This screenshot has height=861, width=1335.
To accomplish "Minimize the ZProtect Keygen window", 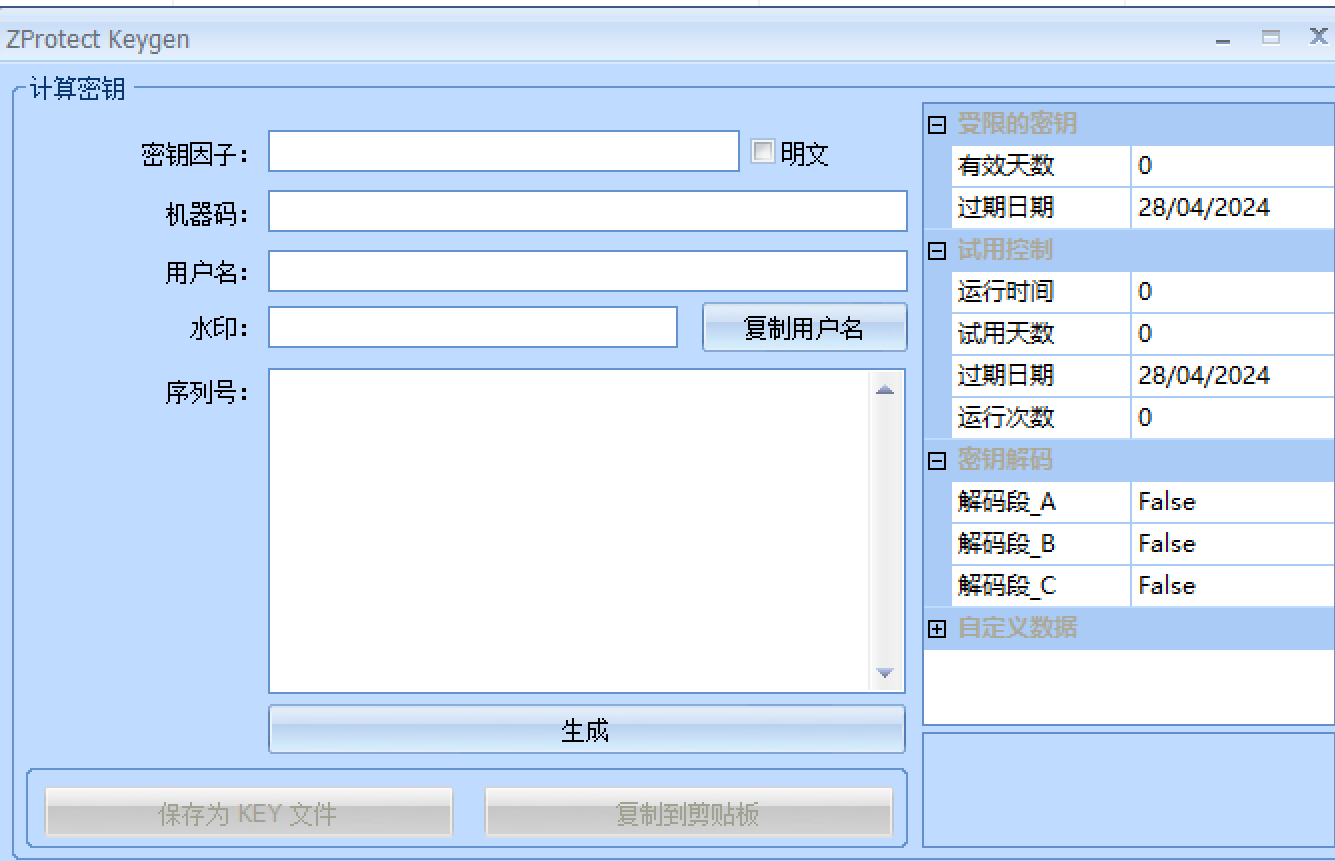I will click(1223, 40).
